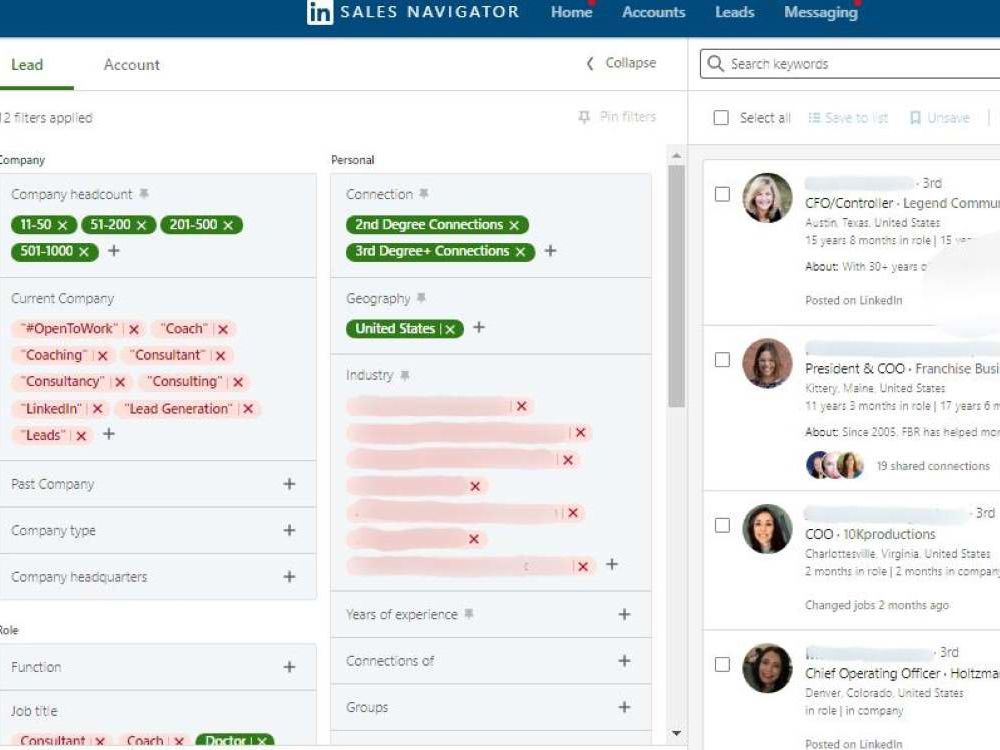Remove the United States geography filter
Viewport: 1000px width, 750px height.
click(x=450, y=329)
